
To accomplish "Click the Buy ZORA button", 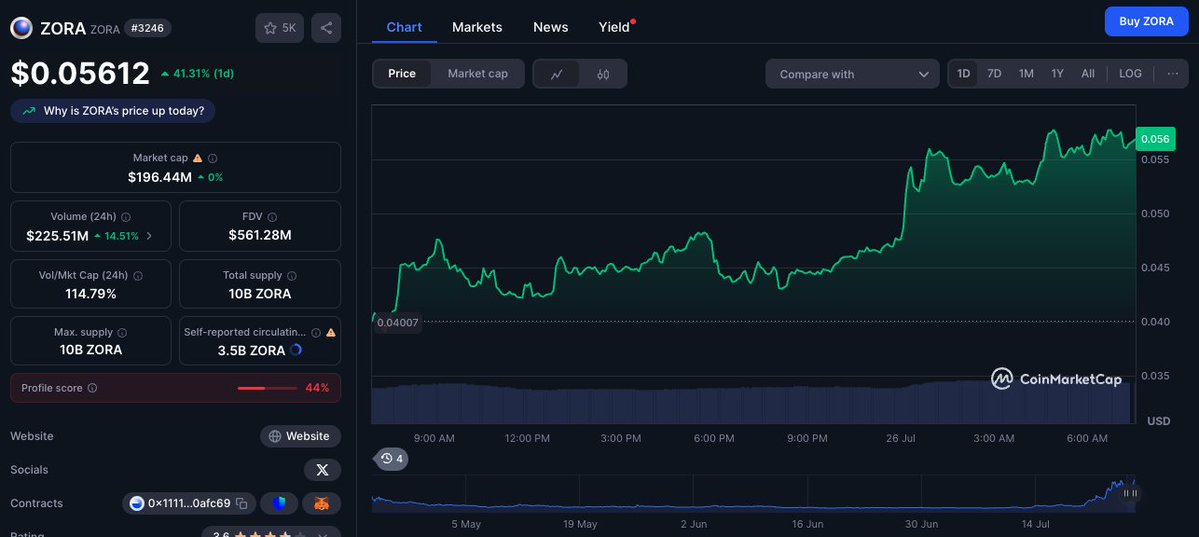I will pos(1146,21).
